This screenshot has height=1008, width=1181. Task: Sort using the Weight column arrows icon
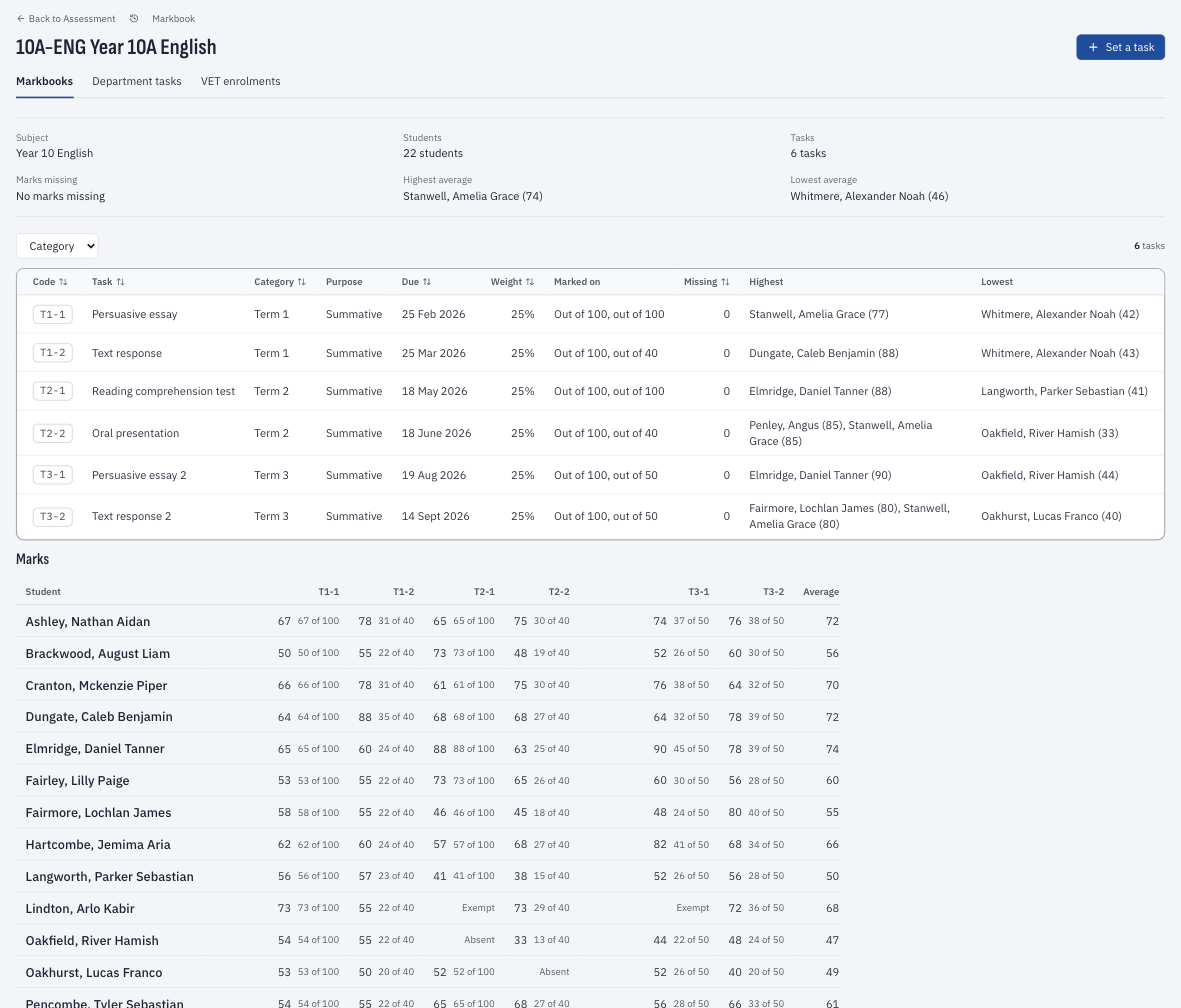(530, 282)
